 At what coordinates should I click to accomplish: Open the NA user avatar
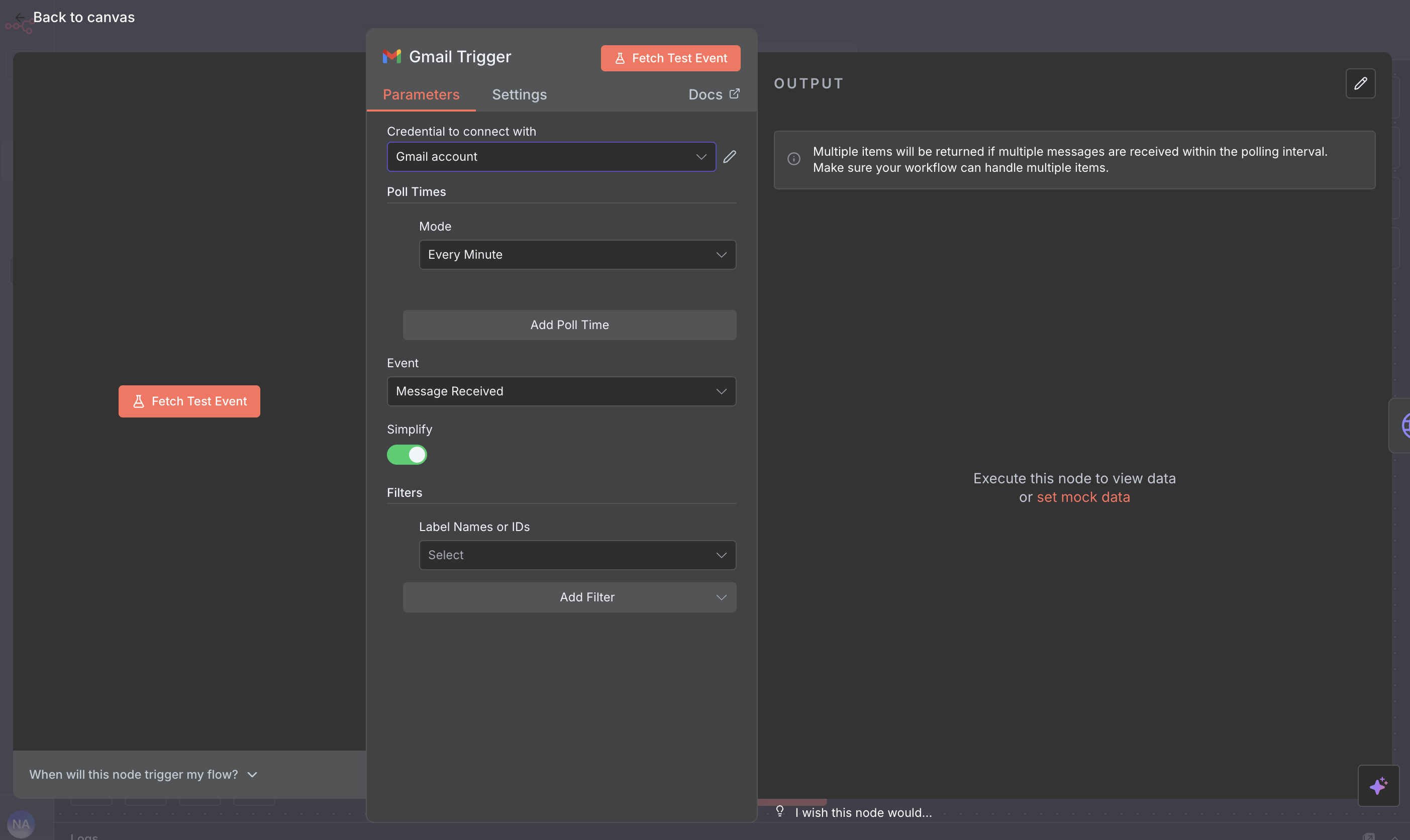tap(21, 823)
